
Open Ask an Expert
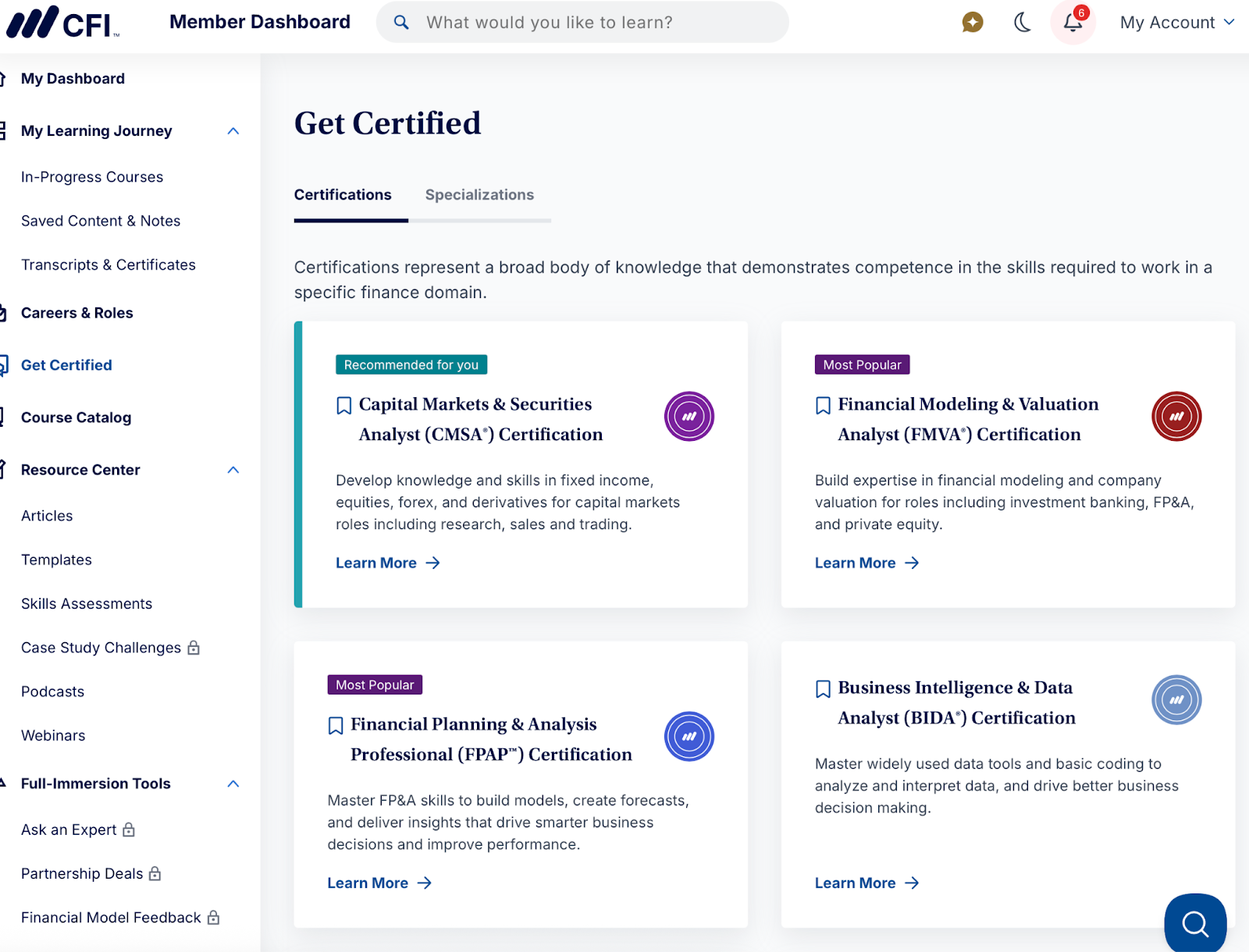pyautogui.click(x=69, y=829)
